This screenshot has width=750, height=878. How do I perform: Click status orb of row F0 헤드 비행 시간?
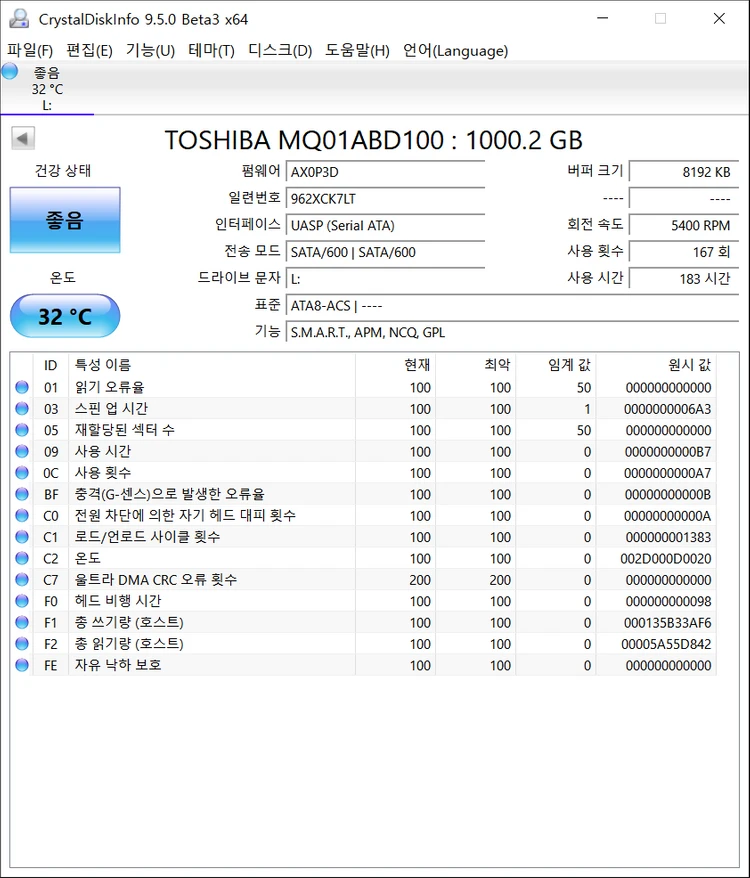pos(22,601)
